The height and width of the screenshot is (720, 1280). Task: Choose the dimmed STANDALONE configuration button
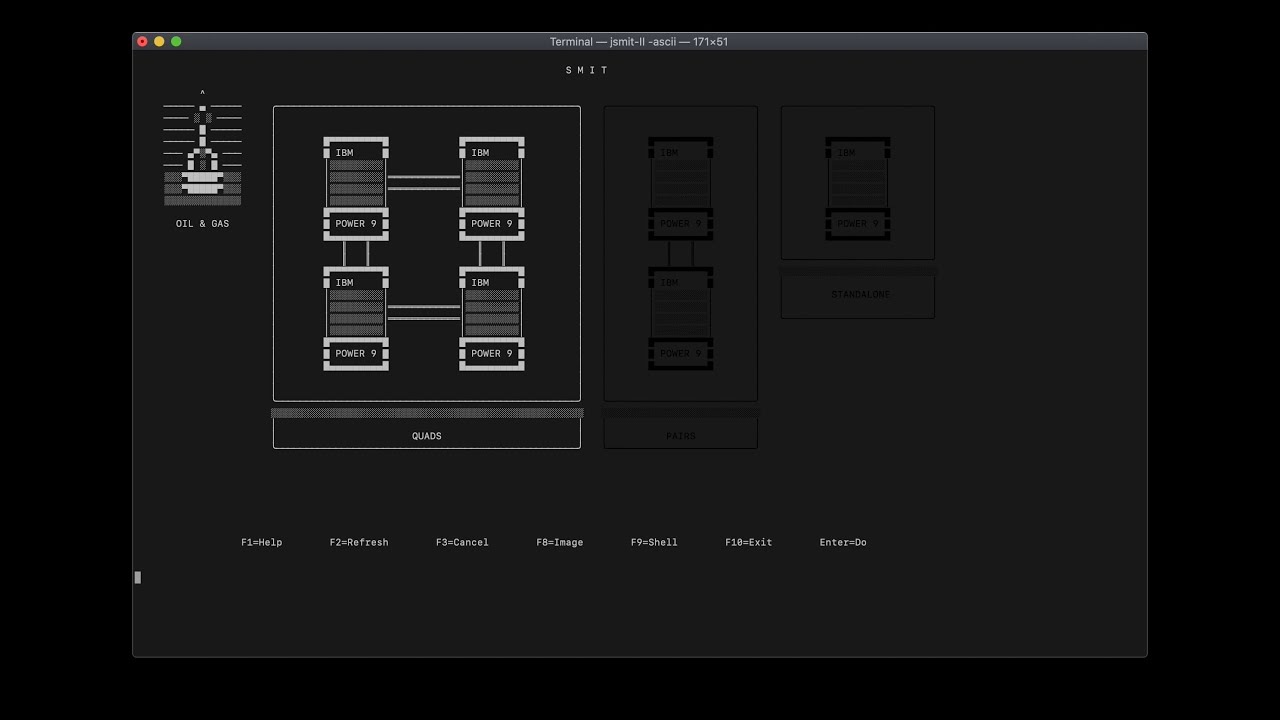pos(858,297)
